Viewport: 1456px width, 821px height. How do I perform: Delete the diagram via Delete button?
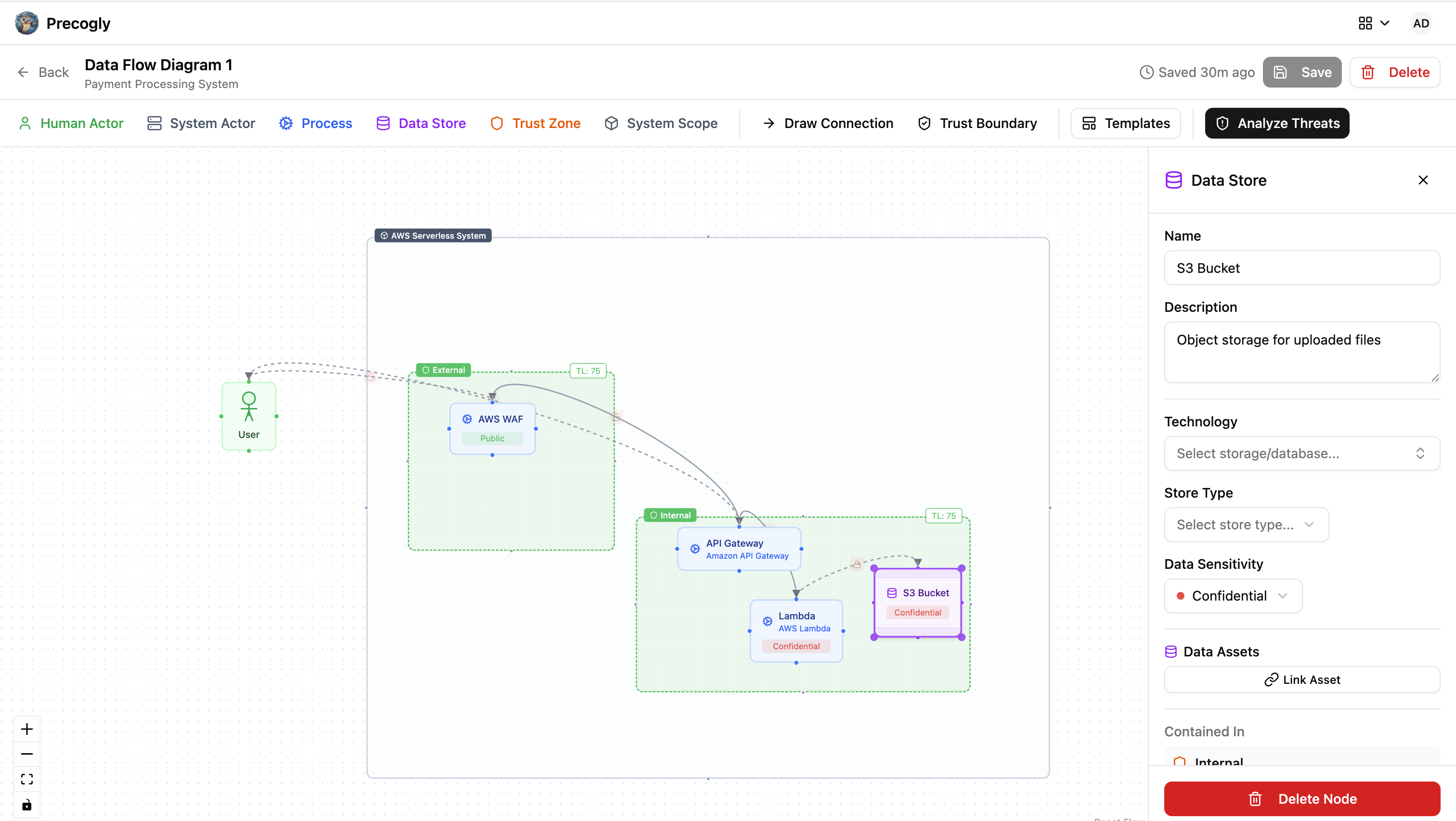pyautogui.click(x=1395, y=72)
